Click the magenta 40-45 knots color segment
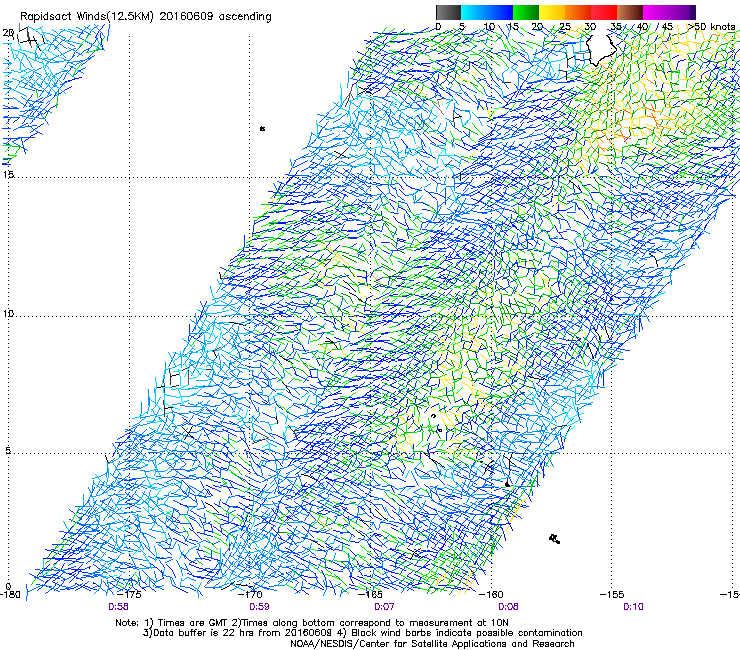The height and width of the screenshot is (650, 740). pos(656,12)
